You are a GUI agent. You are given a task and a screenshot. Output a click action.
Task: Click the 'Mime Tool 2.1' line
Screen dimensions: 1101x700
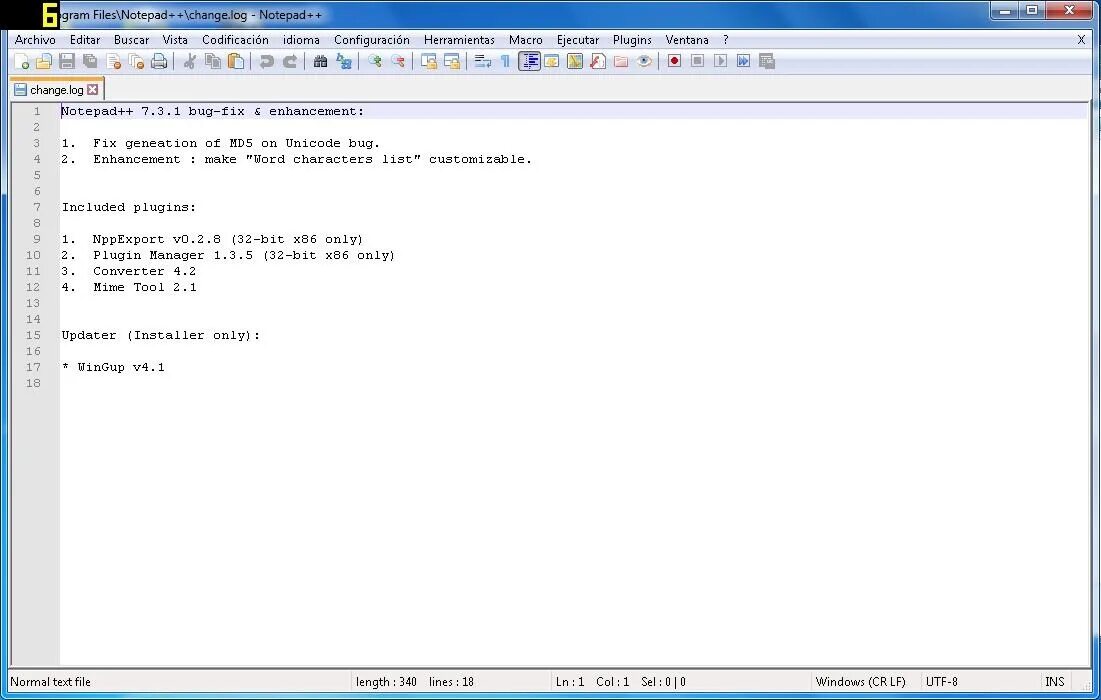pyautogui.click(x=129, y=287)
